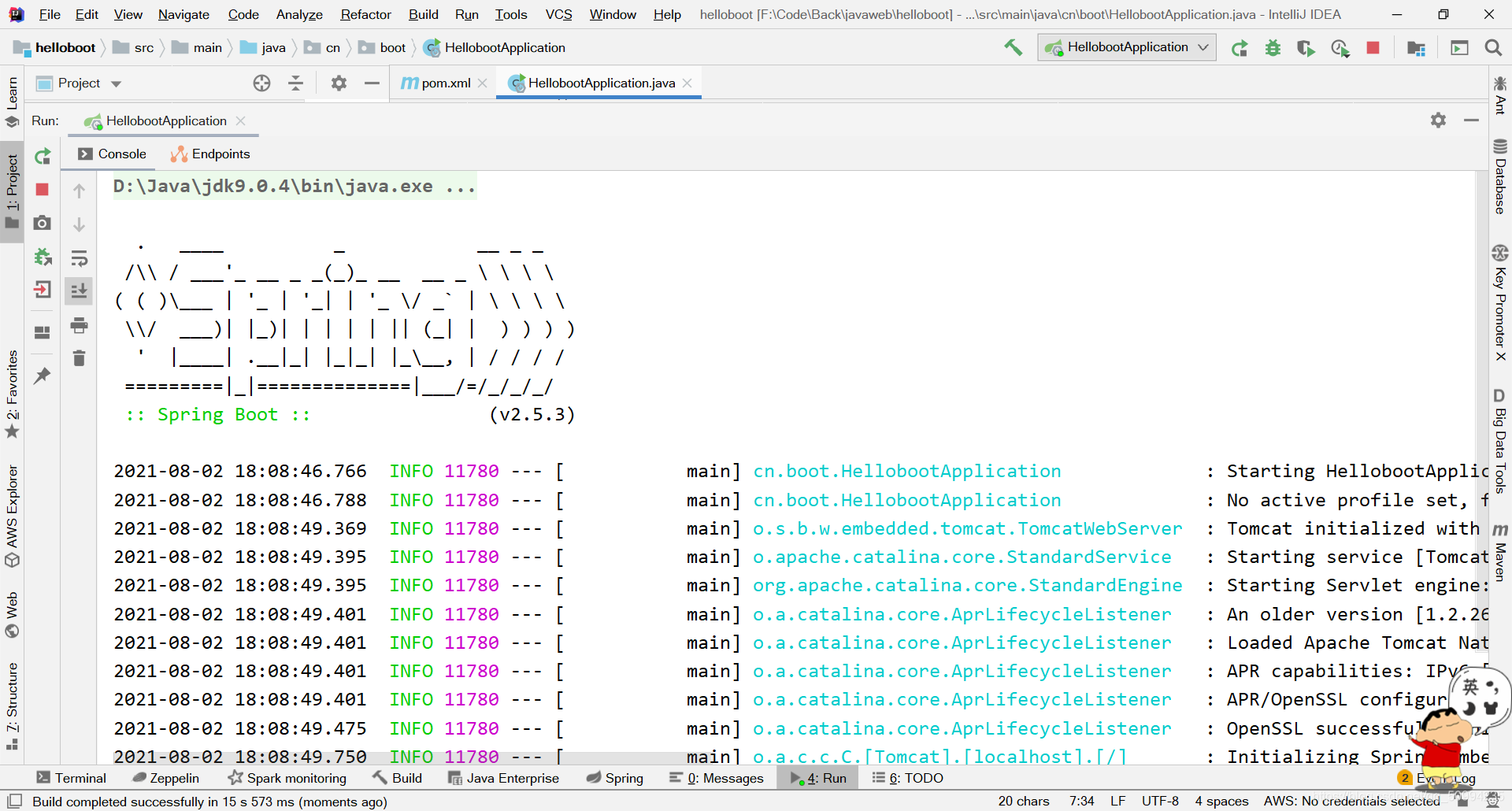Clear all console output trash icon
The width and height of the screenshot is (1512, 811).
pos(79,358)
